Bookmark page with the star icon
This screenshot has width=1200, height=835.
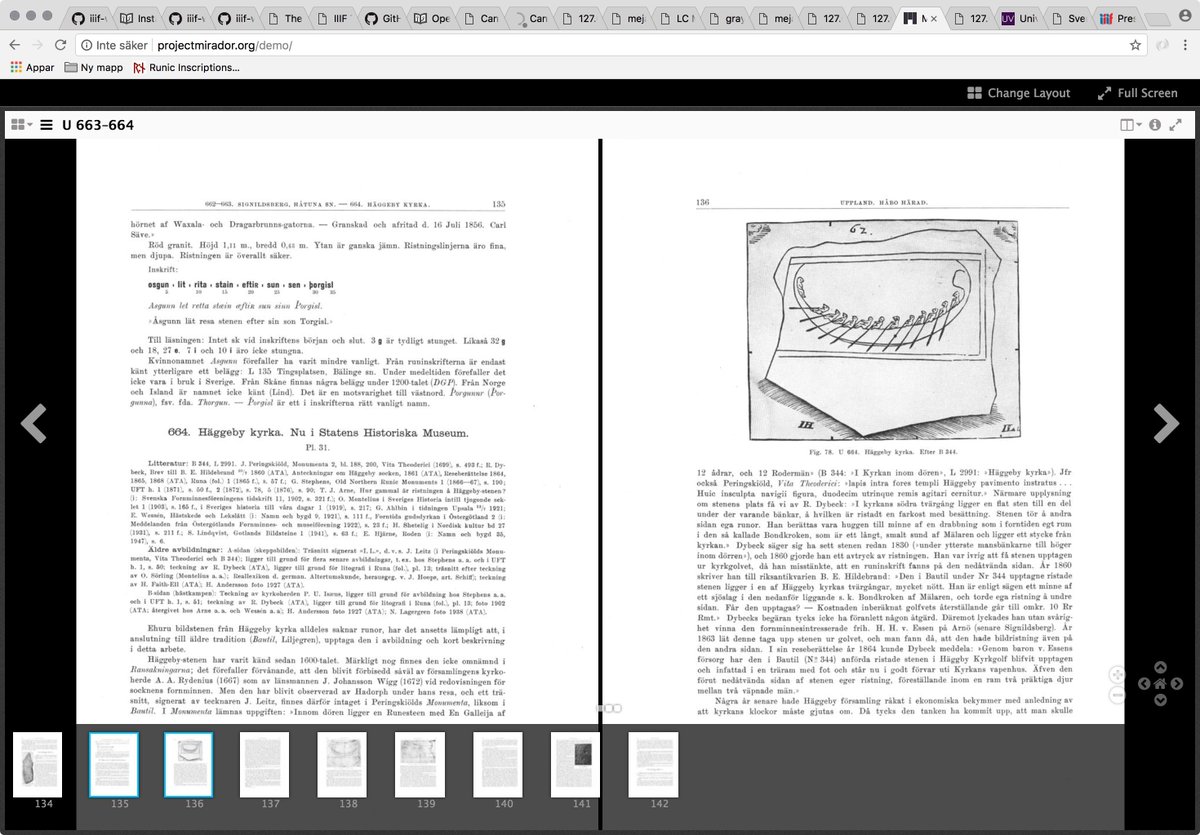point(1135,45)
